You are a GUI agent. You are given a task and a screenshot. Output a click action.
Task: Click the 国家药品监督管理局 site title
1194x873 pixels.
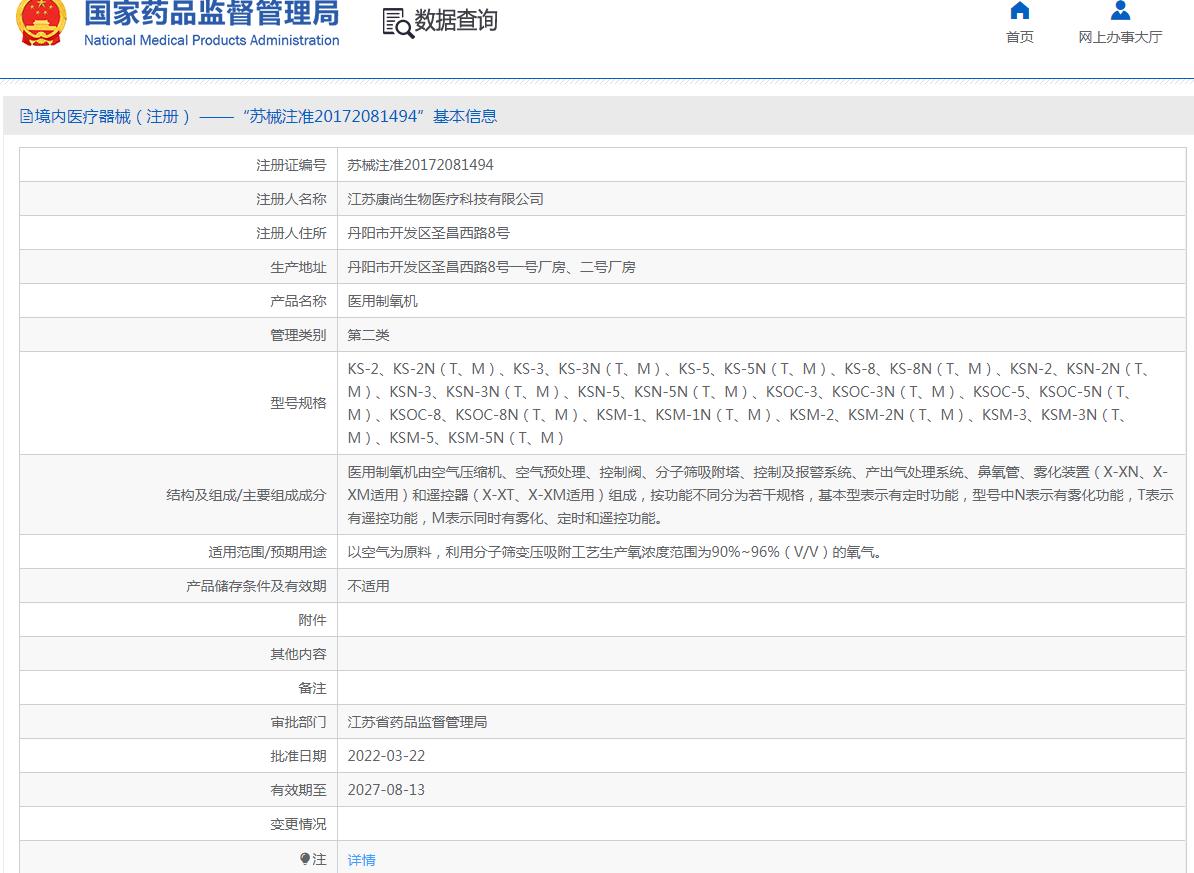[x=211, y=14]
